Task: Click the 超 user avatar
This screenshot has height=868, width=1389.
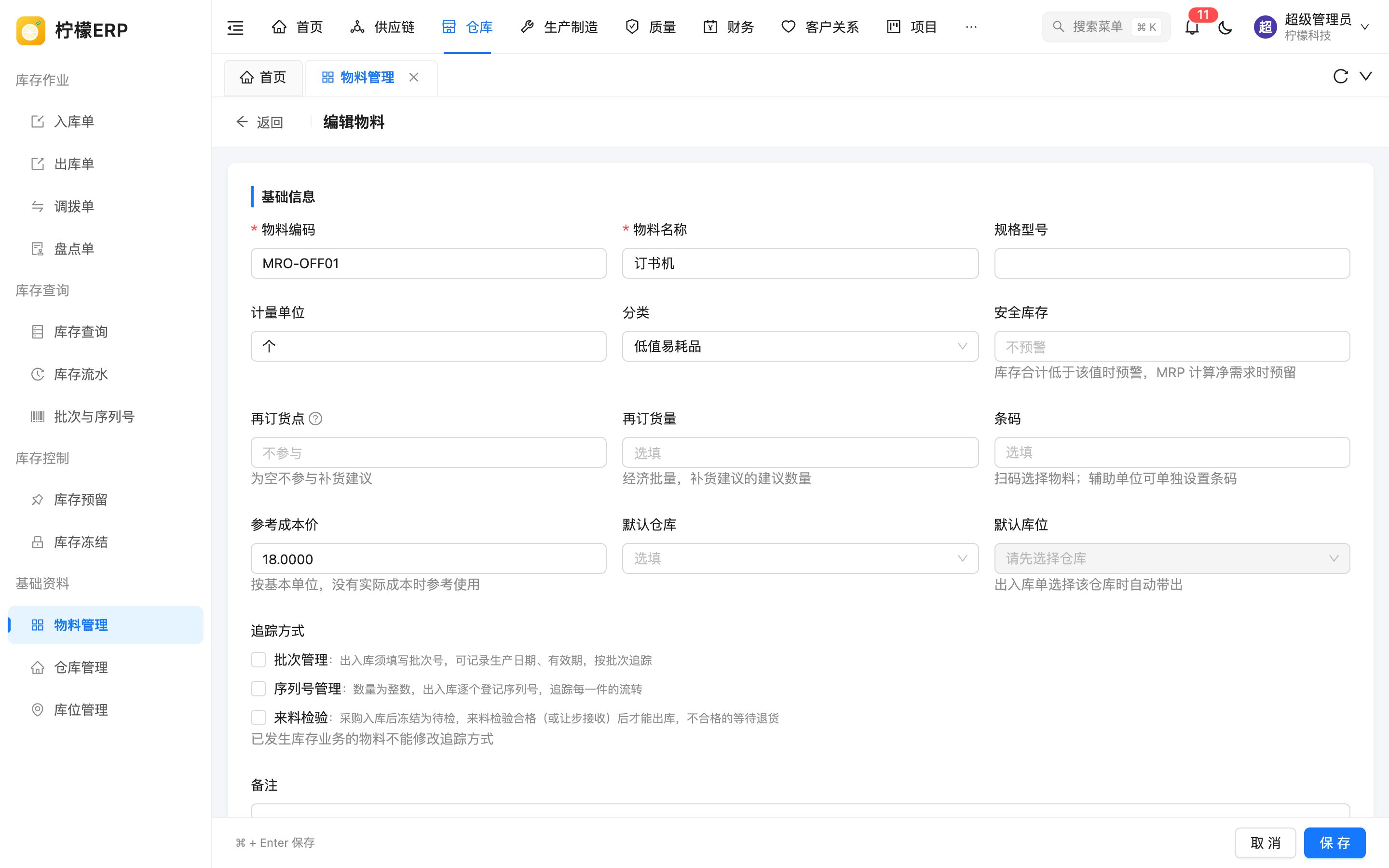Action: 1265,27
